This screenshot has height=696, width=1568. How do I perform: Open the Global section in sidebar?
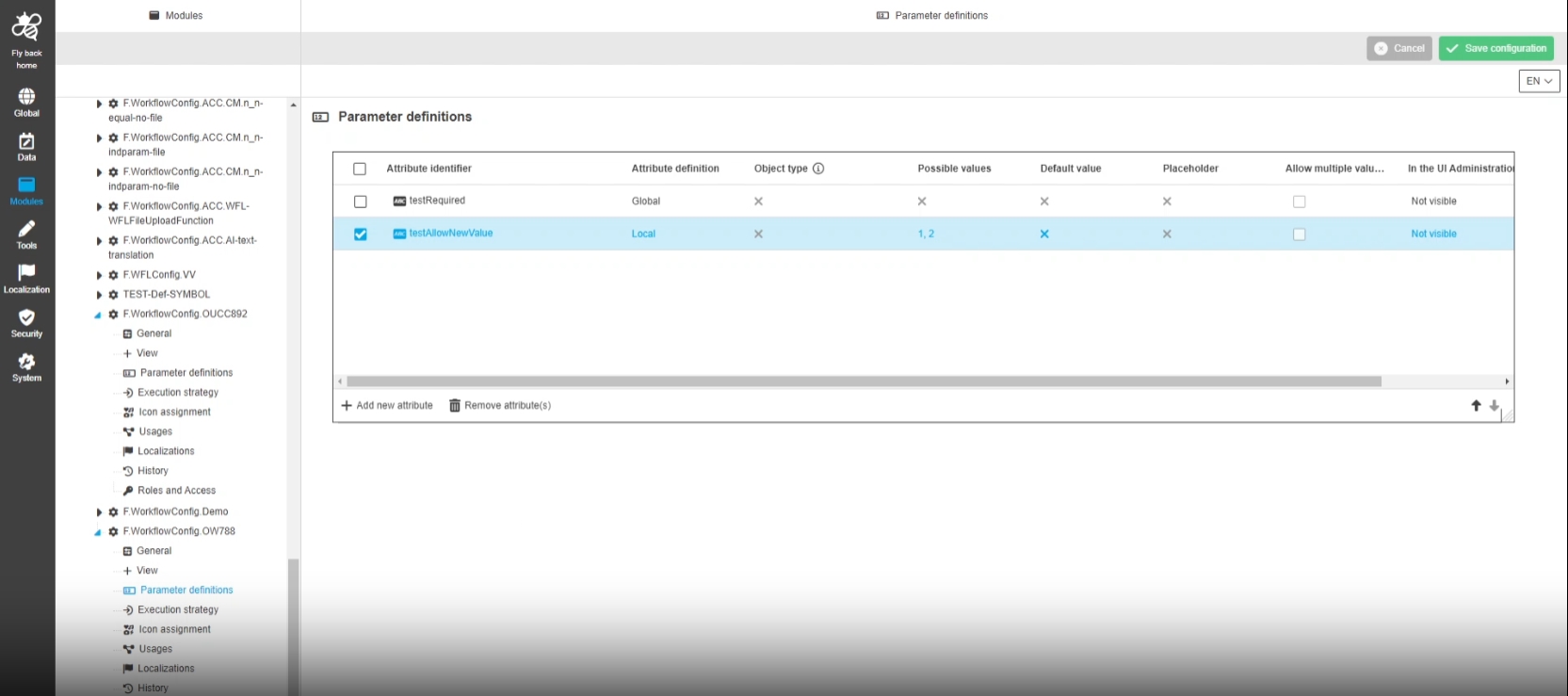point(26,98)
